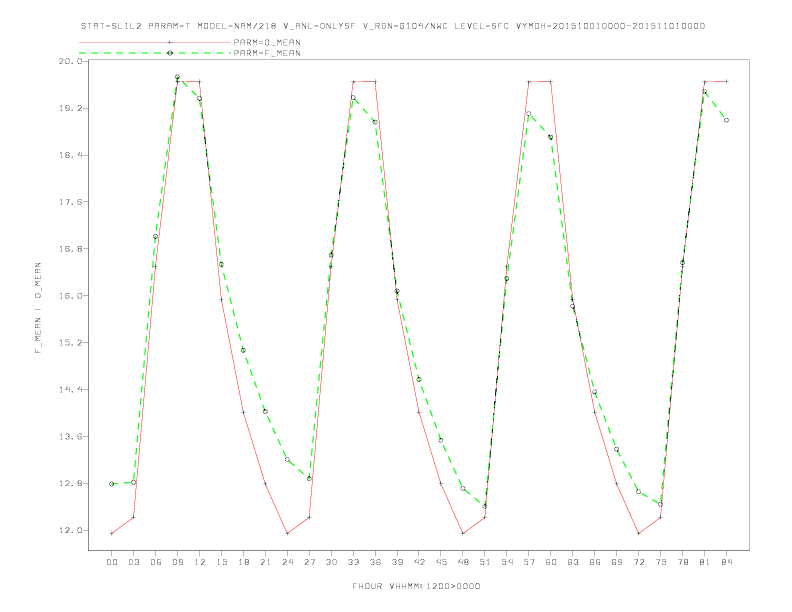Image resolution: width=792 pixels, height=612 pixels.
Task: Click x-axis tick label 30
Action: tap(331, 562)
